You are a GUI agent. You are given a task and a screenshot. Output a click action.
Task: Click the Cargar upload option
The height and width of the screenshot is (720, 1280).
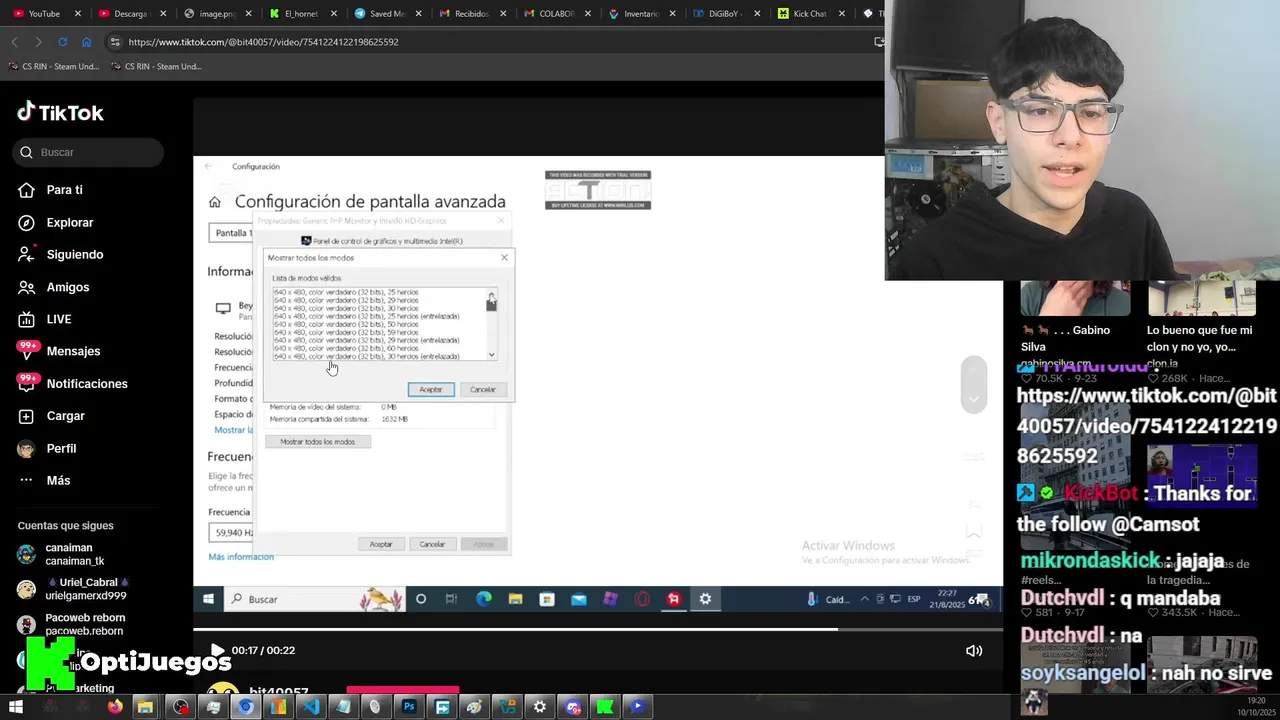(x=65, y=416)
